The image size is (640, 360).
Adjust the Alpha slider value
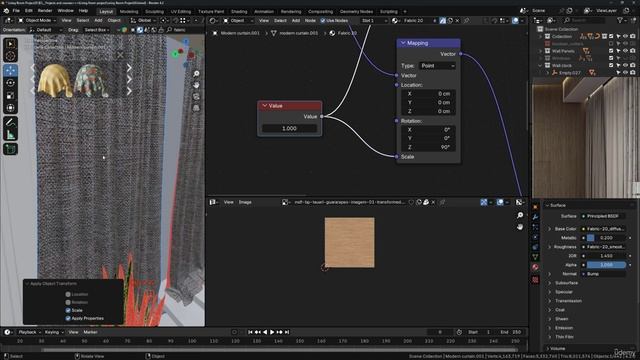pyautogui.click(x=606, y=265)
